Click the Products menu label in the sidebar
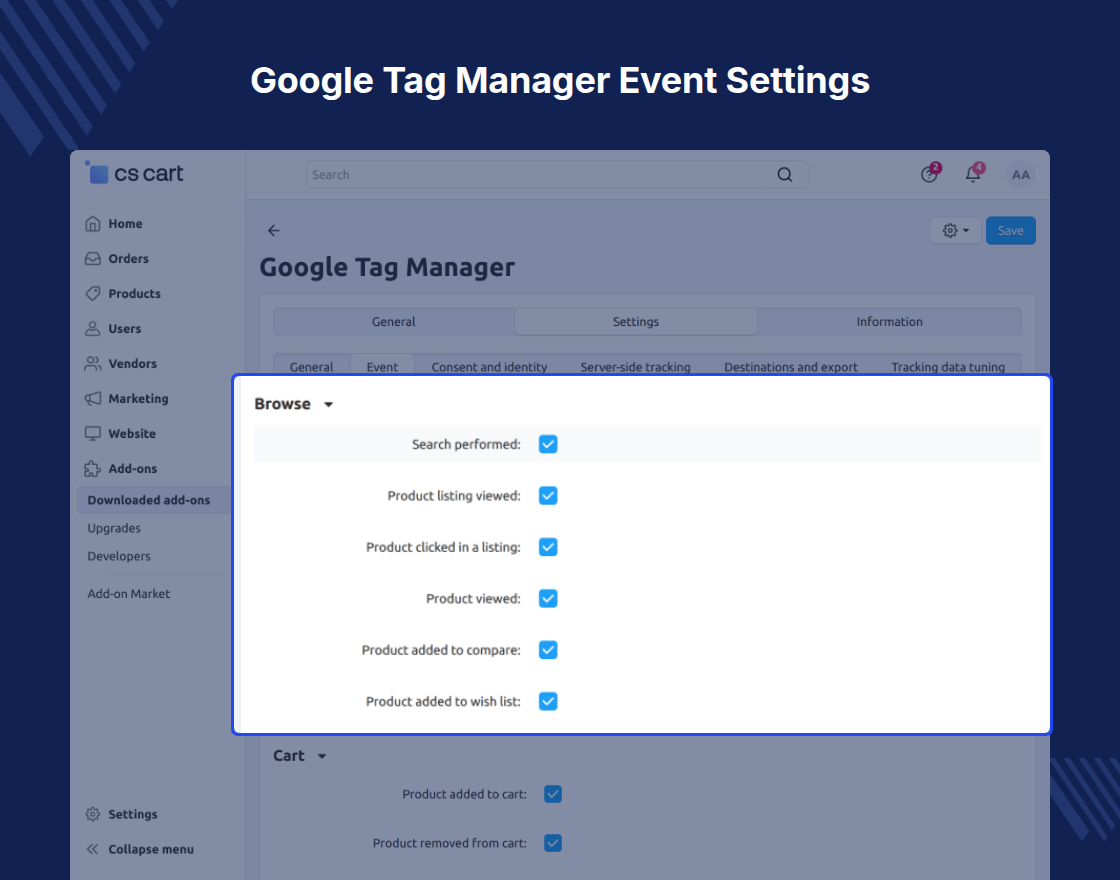This screenshot has width=1120, height=880. [134, 294]
